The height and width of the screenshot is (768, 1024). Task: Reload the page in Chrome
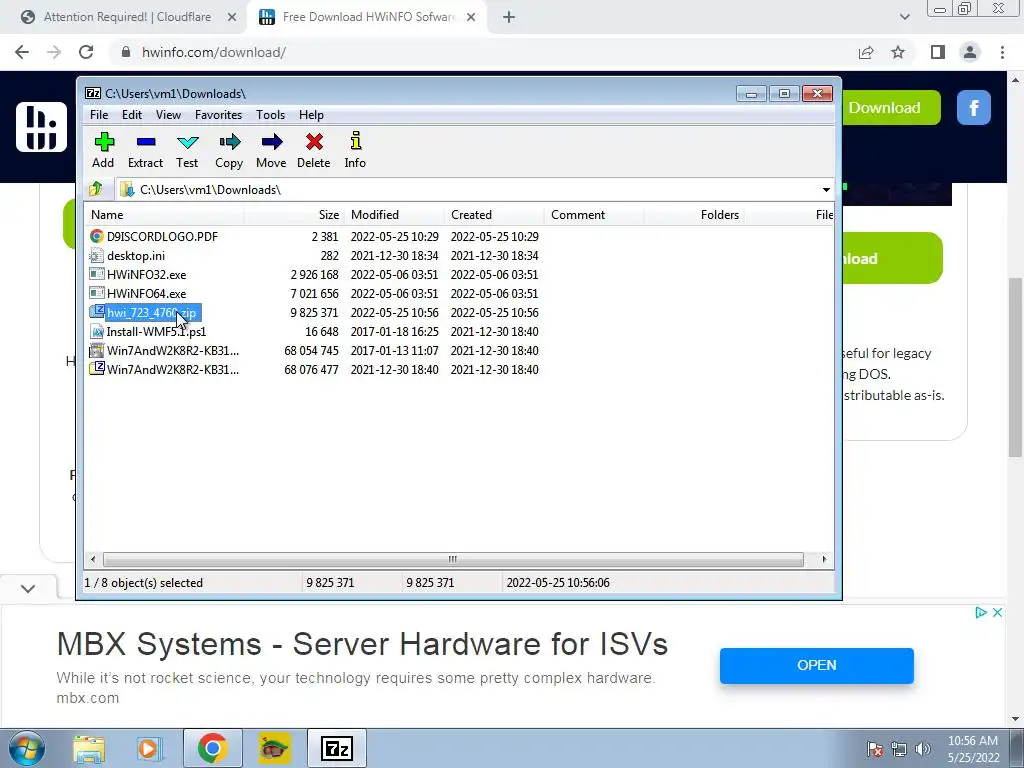click(86, 52)
